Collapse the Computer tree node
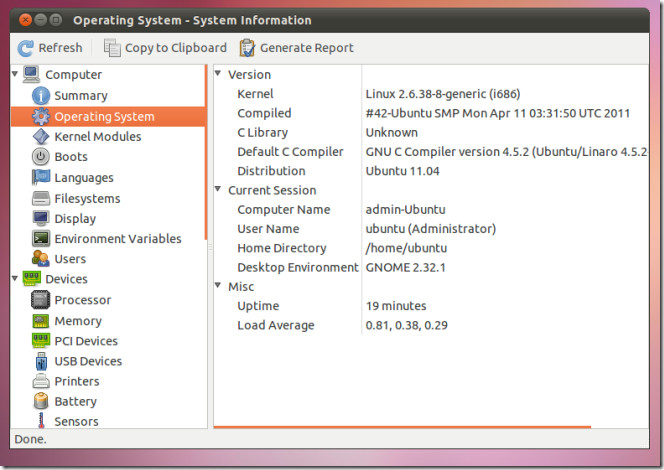664x470 pixels. (x=15, y=74)
